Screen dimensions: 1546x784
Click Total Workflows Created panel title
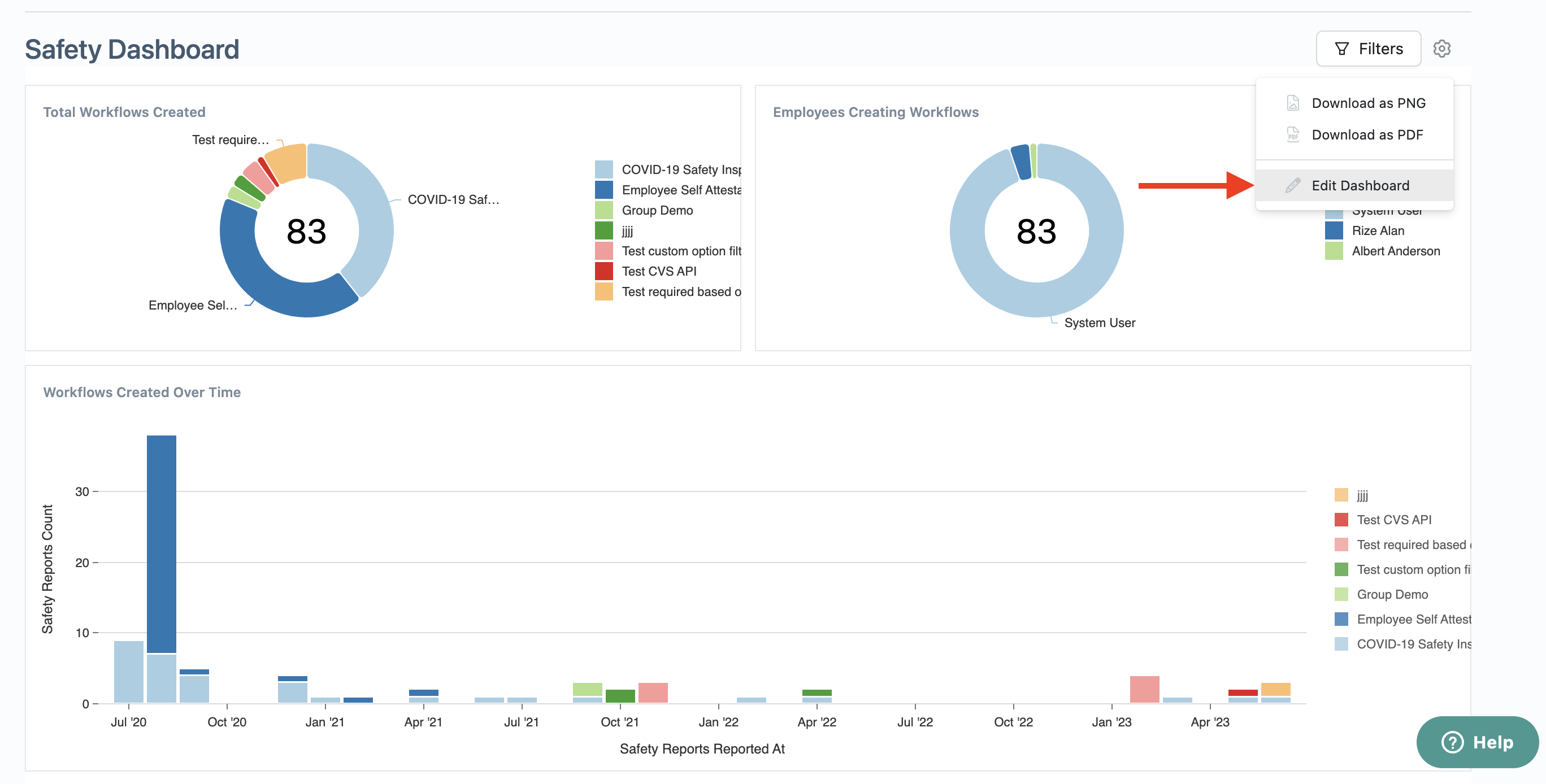tap(124, 112)
